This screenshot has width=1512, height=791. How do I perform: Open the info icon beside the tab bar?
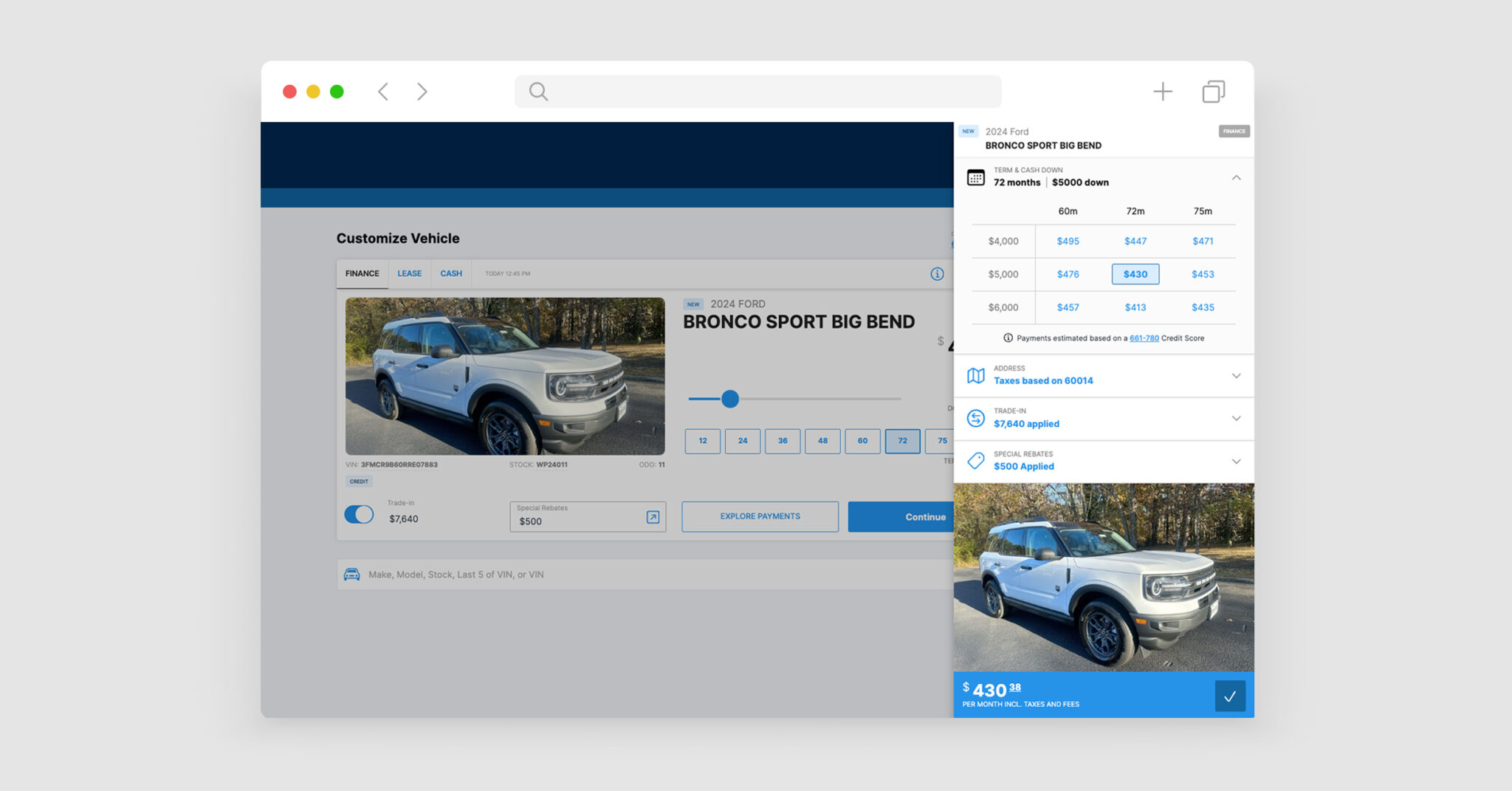click(938, 273)
